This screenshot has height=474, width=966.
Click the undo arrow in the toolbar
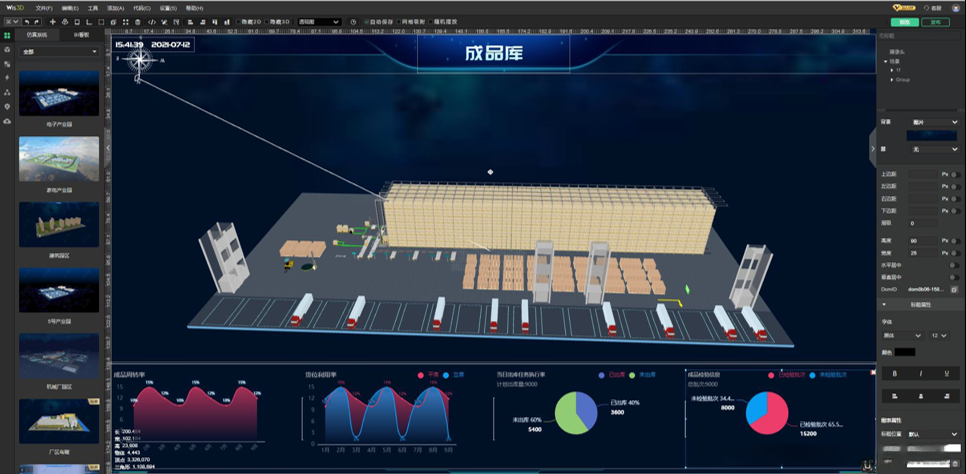[26, 22]
